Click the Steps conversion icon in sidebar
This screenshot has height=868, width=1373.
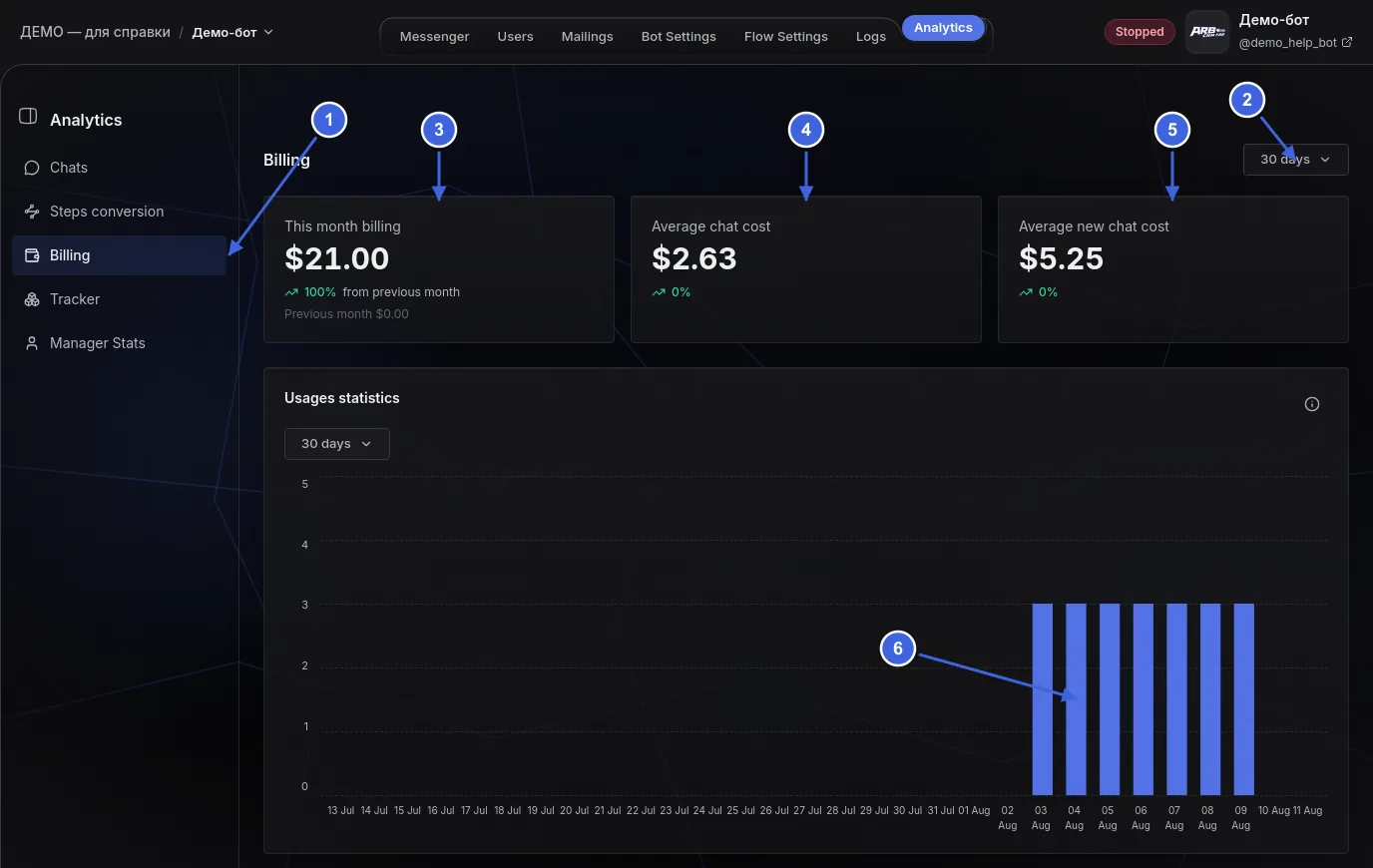click(32, 212)
